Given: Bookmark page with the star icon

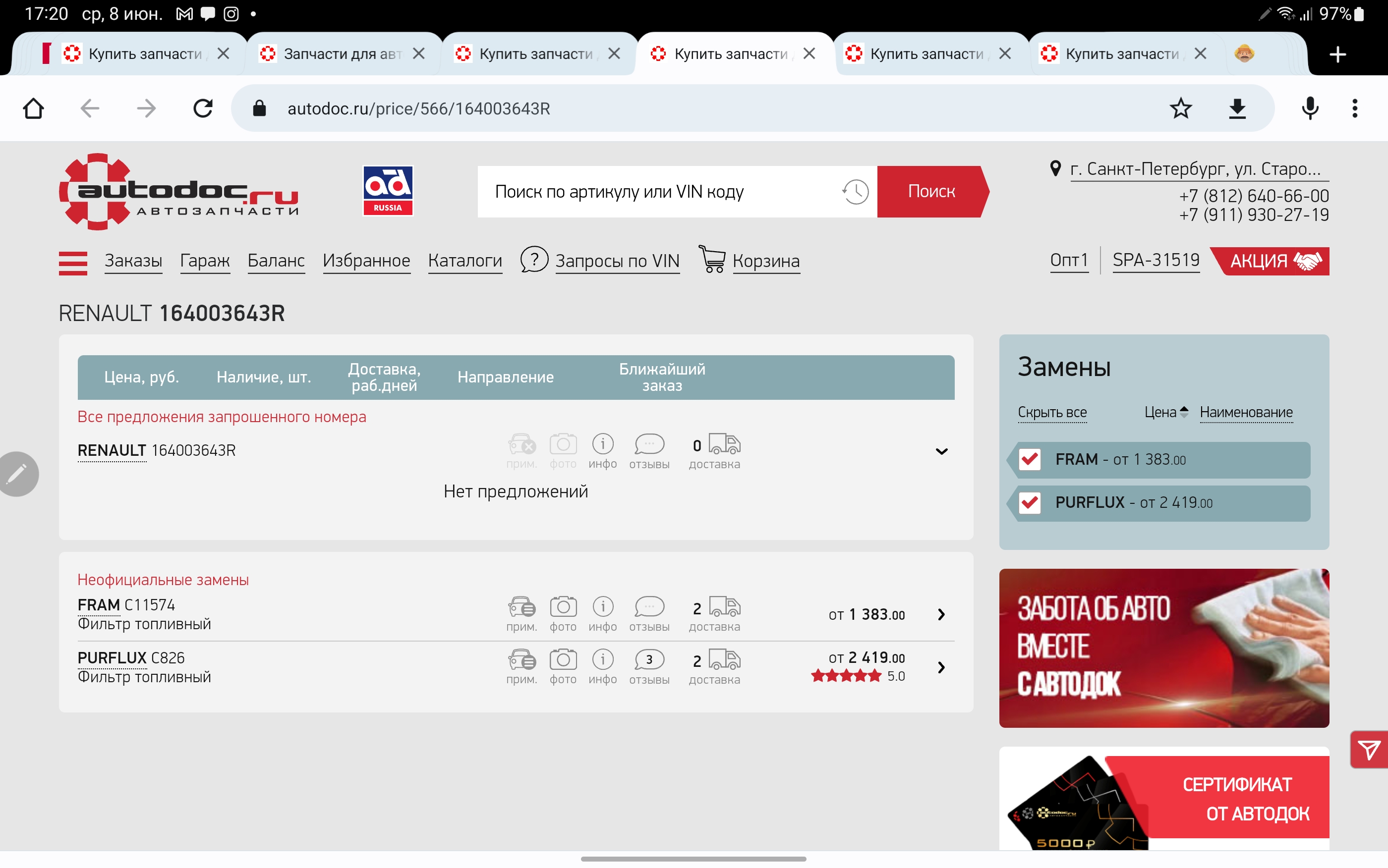Looking at the screenshot, I should pos(1181,108).
